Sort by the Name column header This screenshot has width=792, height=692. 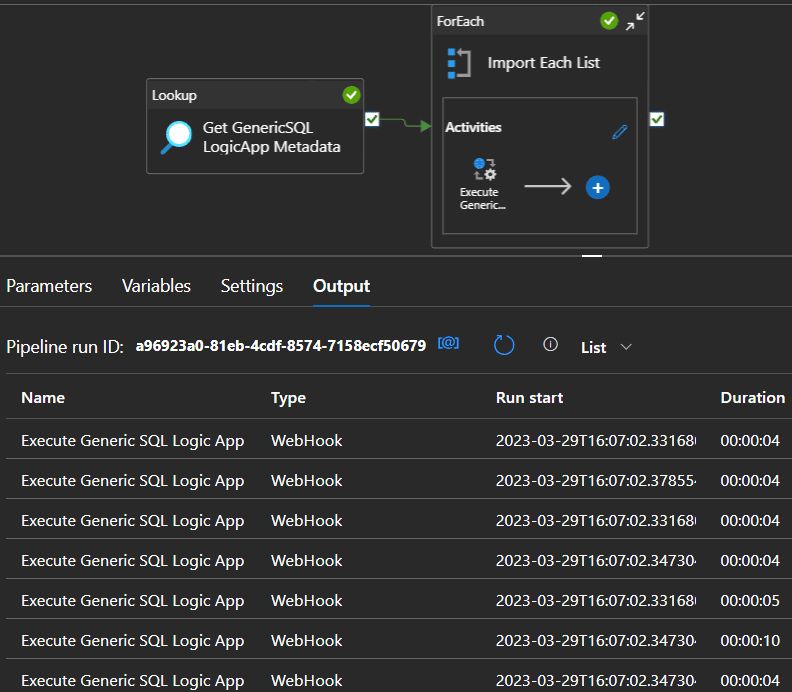tap(43, 398)
